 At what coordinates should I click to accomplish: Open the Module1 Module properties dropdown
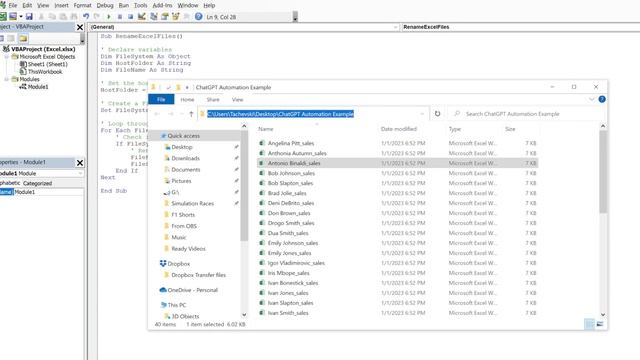[x=80, y=173]
